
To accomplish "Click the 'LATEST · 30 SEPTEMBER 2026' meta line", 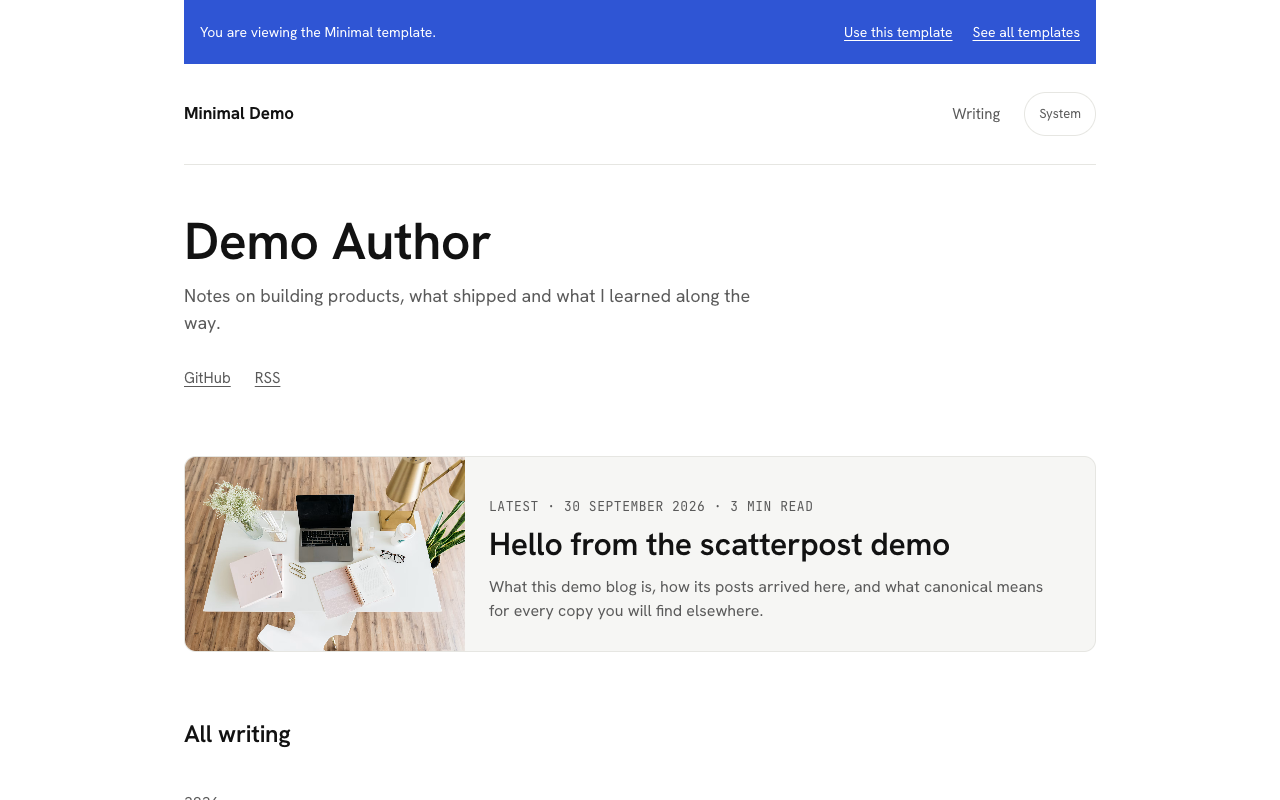I will pyautogui.click(x=651, y=507).
